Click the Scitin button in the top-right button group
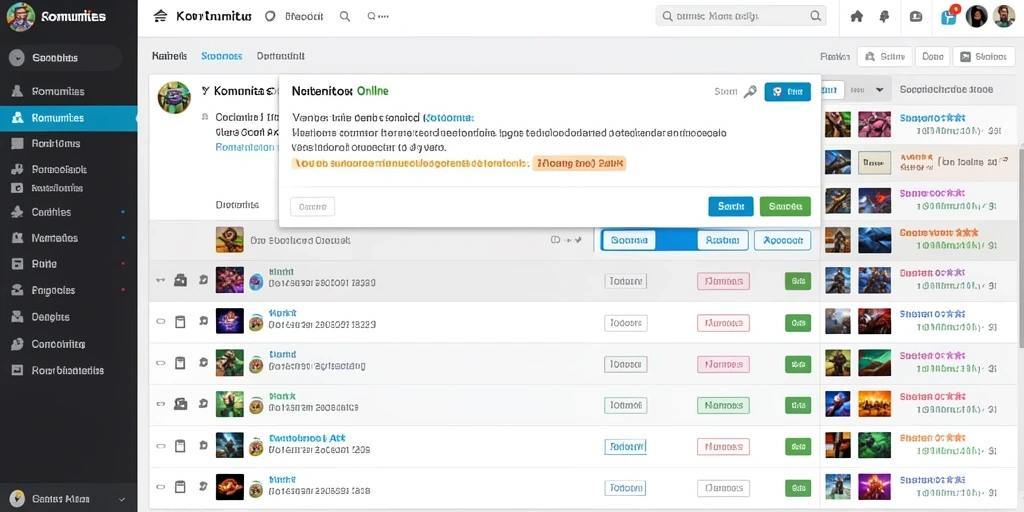The image size is (1024, 512). pos(884,57)
